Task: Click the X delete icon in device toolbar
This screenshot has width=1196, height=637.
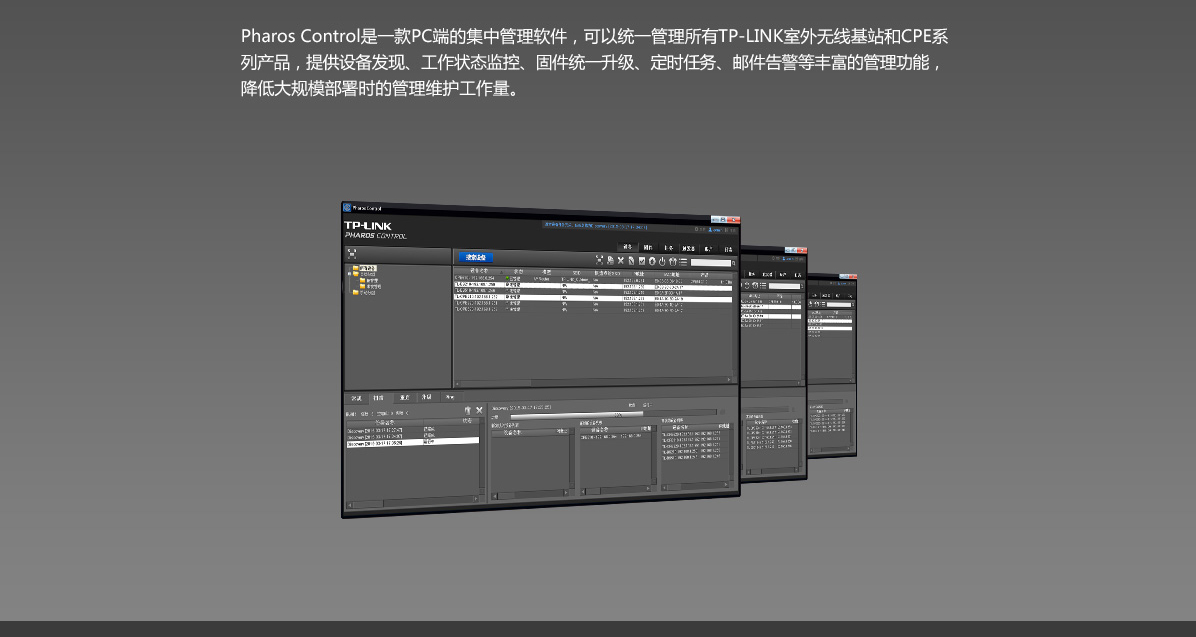Action: click(x=621, y=261)
